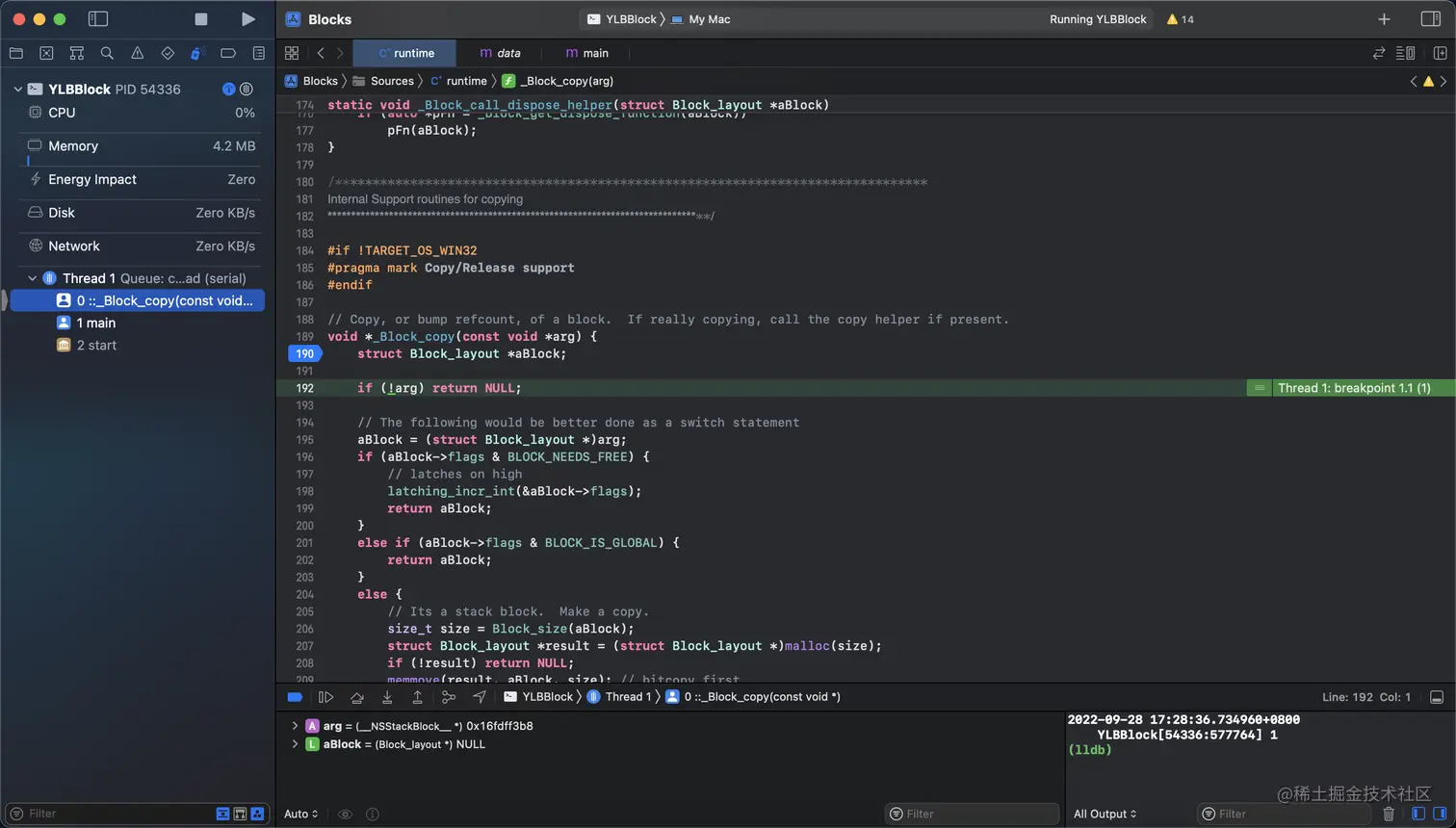The width and height of the screenshot is (1456, 828).
Task: Select the CPU gauge row
Action: (x=141, y=113)
